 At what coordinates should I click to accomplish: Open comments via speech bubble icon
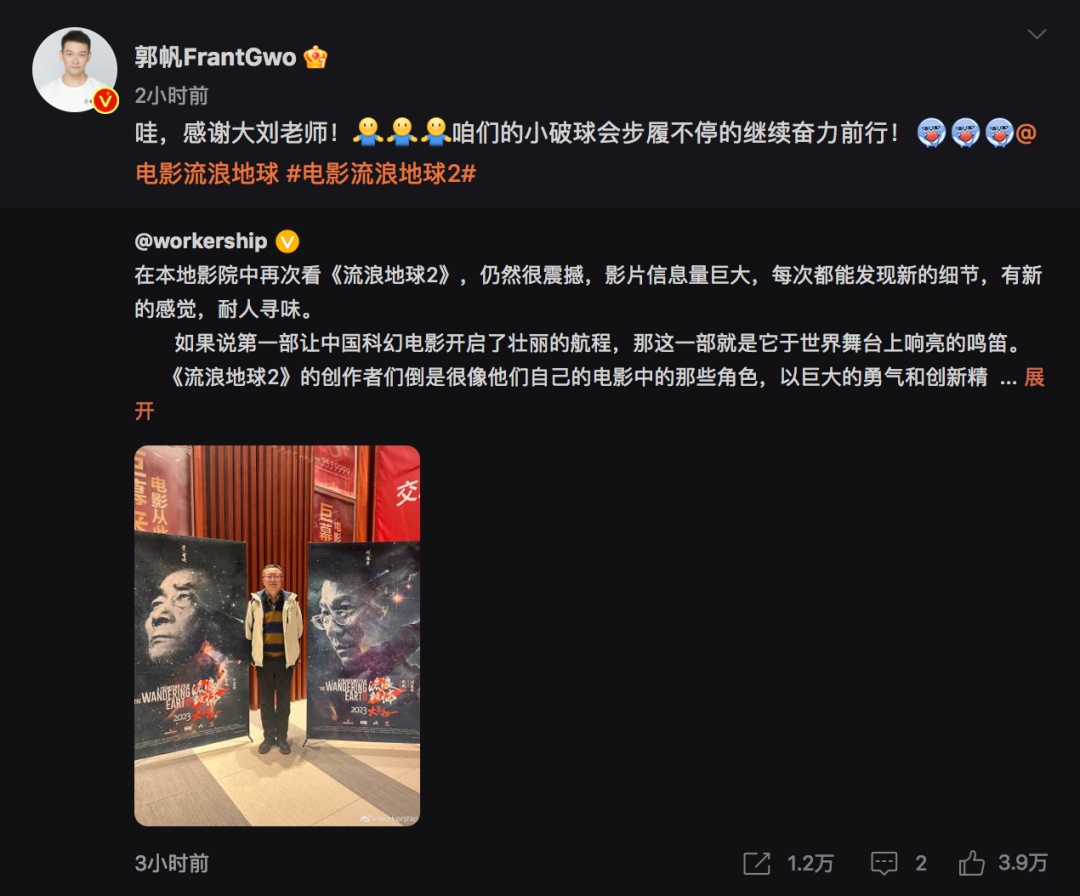[x=884, y=863]
